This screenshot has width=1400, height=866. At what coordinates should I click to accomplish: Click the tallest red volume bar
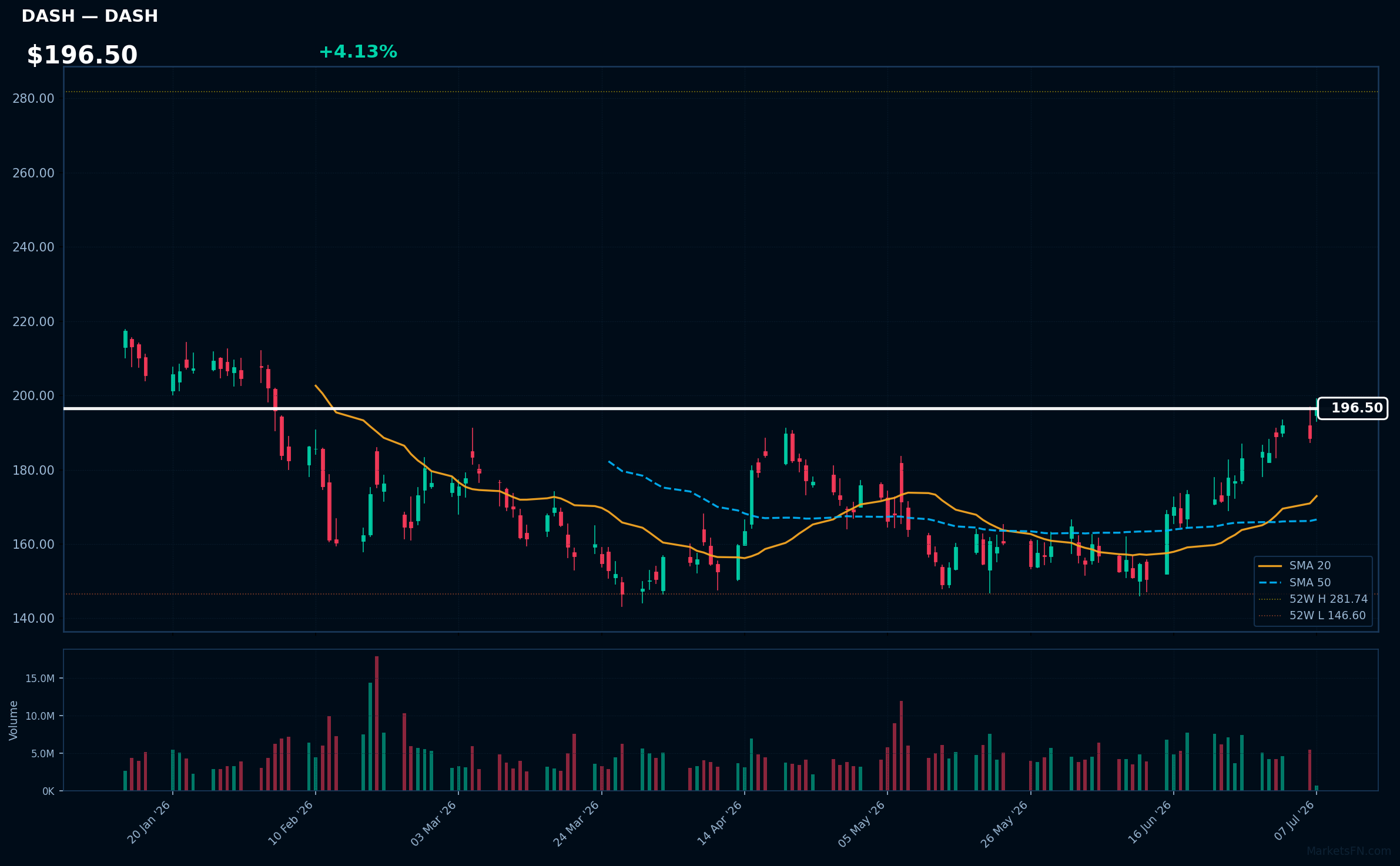point(377,723)
